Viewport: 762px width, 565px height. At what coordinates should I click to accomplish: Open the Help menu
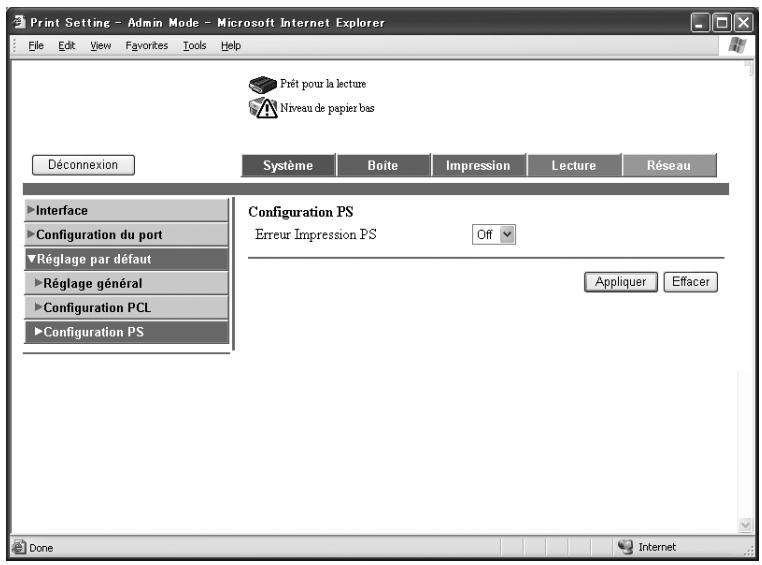point(231,46)
